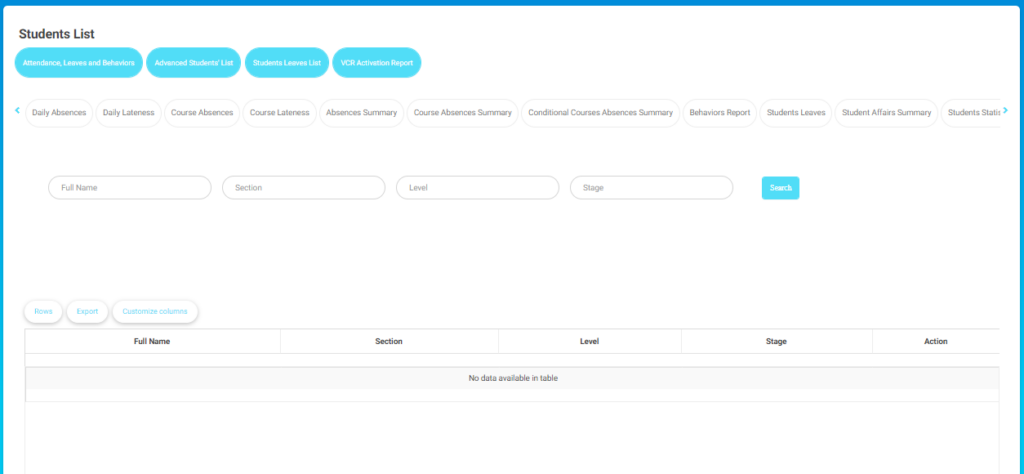Open the Rows dropdown button
Image resolution: width=1024 pixels, height=474 pixels.
[x=43, y=311]
